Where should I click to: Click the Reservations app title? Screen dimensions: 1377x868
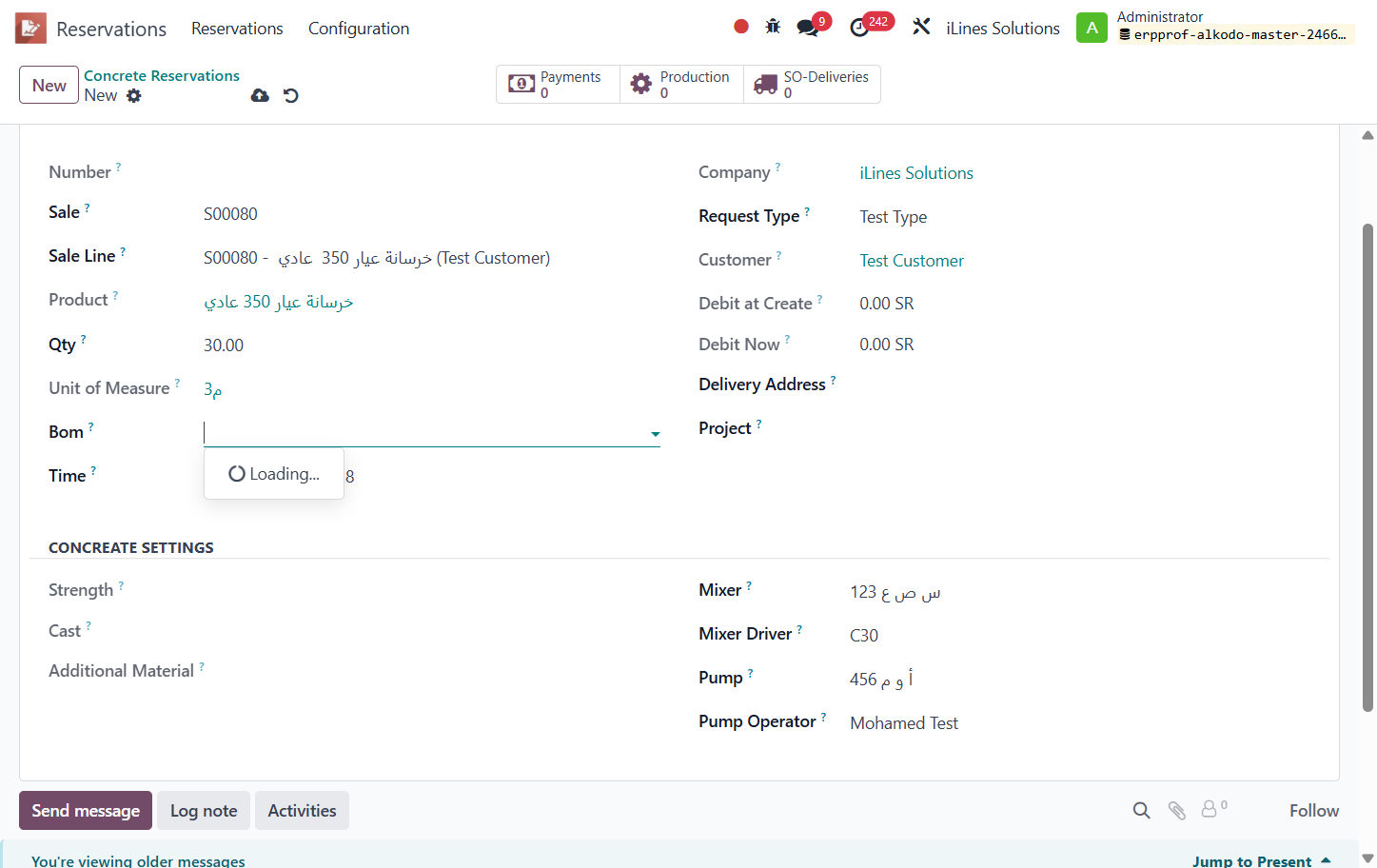click(111, 29)
